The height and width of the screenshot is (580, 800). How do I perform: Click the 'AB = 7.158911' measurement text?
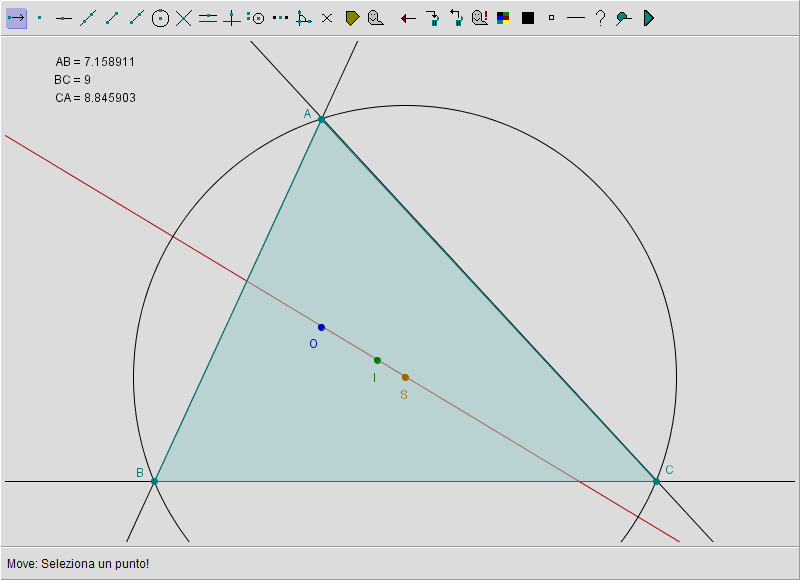[x=95, y=62]
